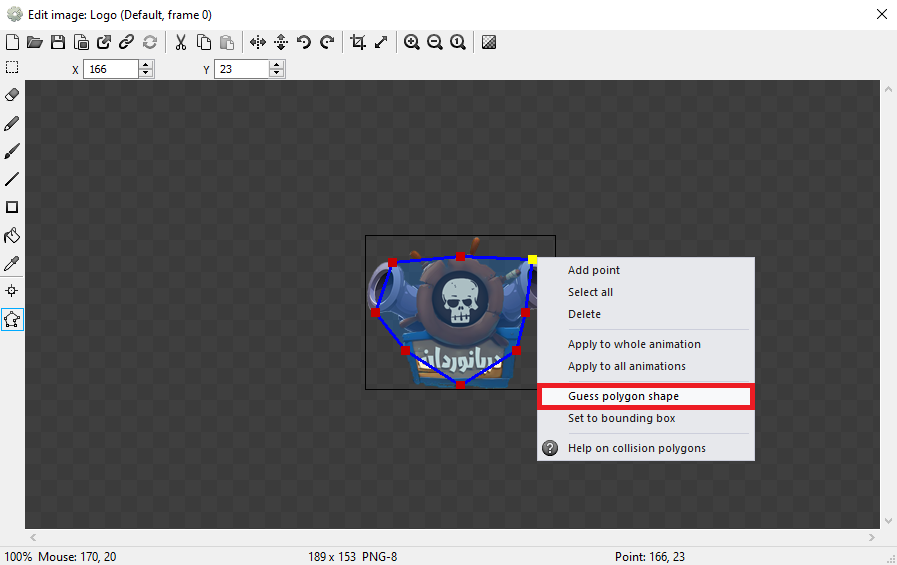Click the Copy icon in toolbar
The image size is (897, 565).
tap(204, 42)
